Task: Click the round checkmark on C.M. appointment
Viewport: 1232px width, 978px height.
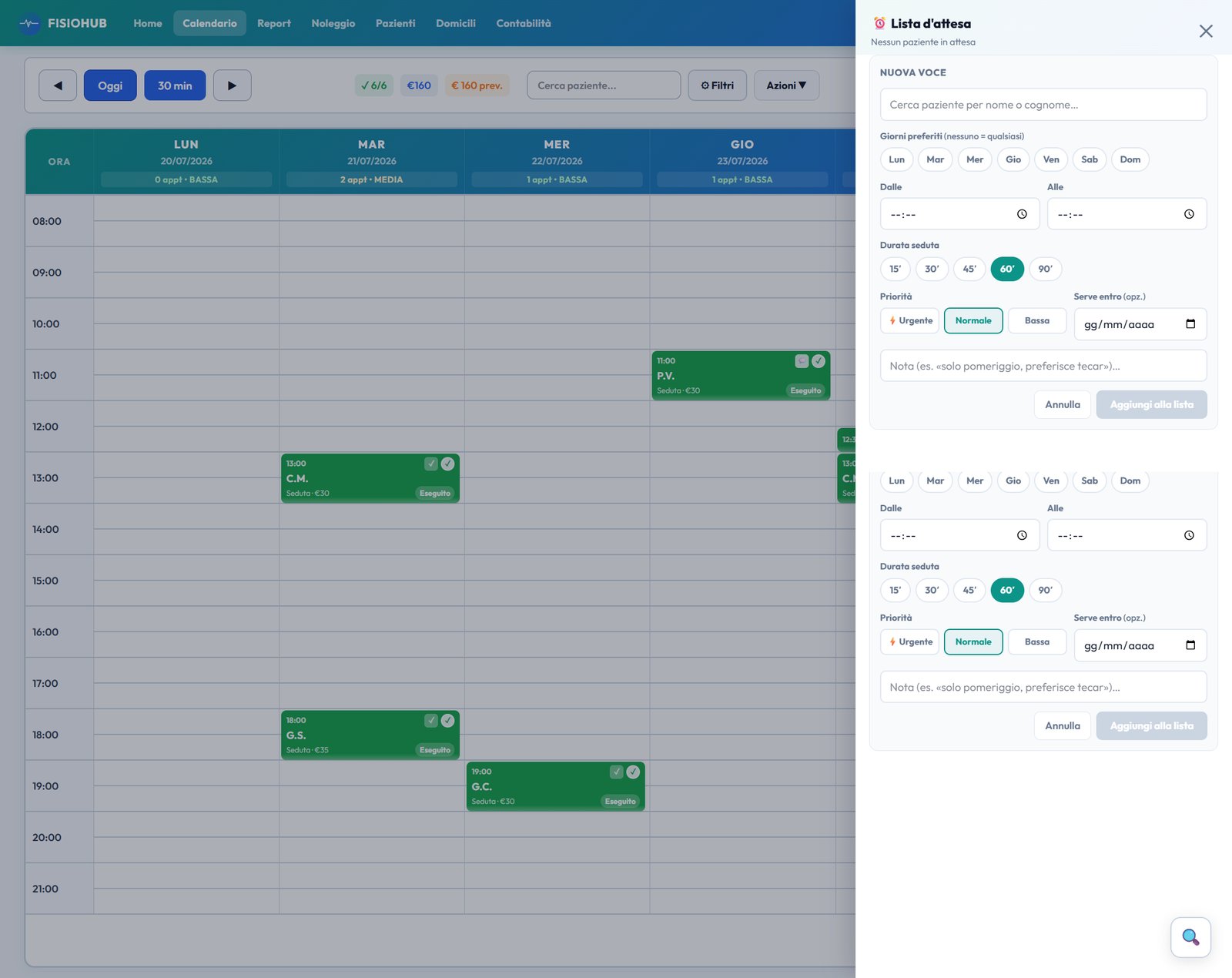Action: (448, 464)
